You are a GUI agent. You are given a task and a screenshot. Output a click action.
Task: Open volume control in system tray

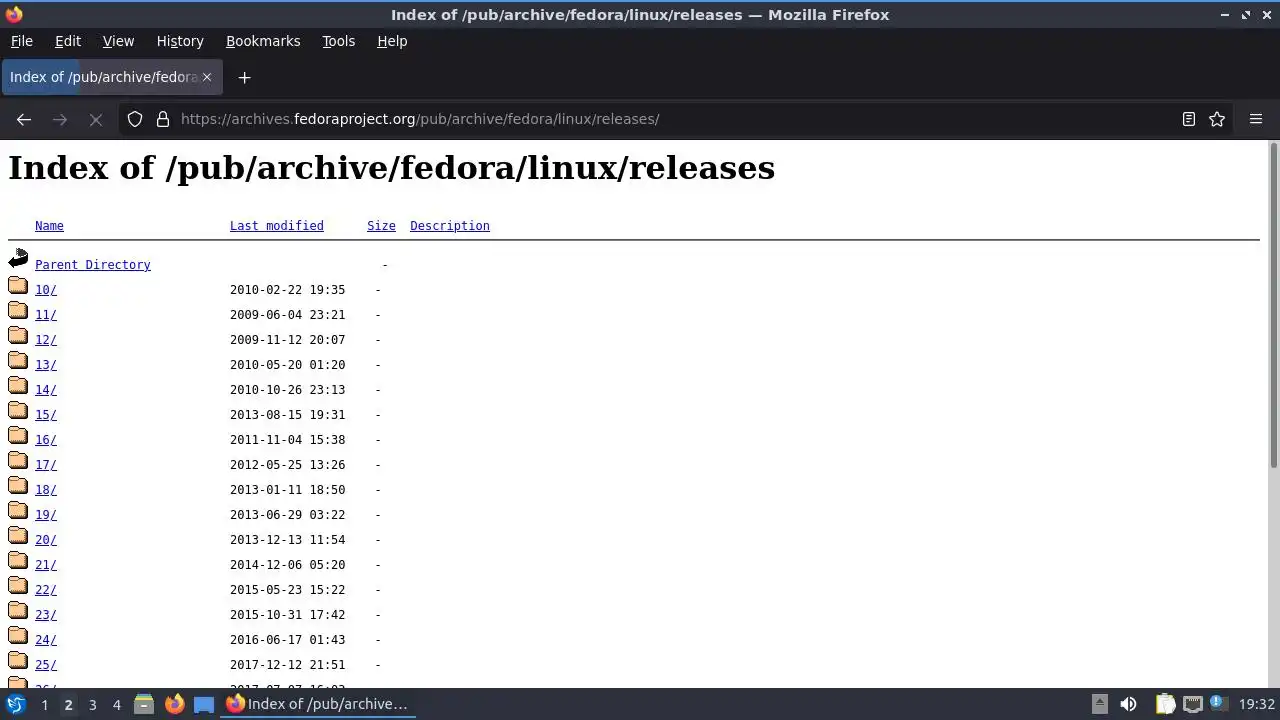[1128, 704]
